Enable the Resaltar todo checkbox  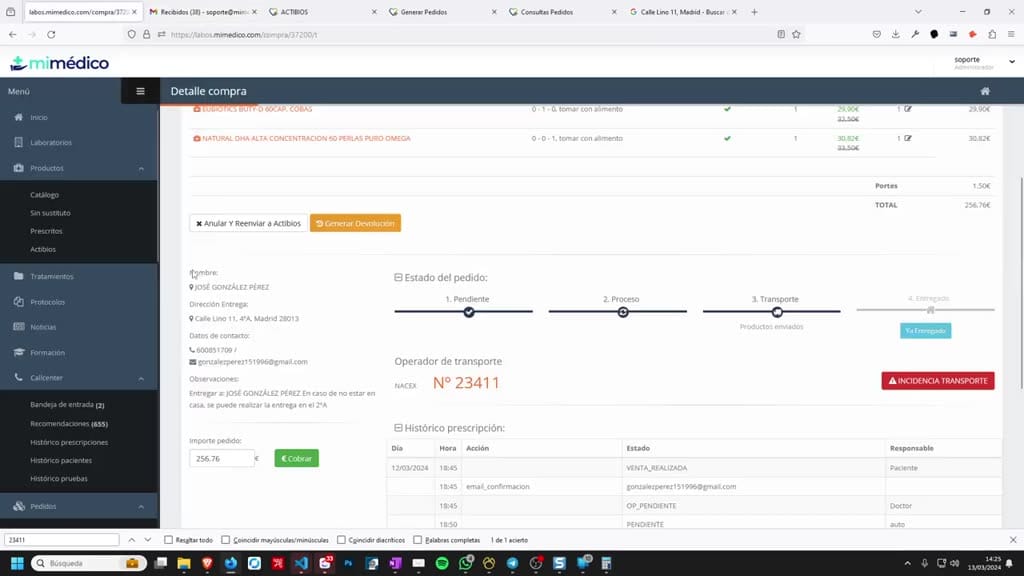pos(168,540)
